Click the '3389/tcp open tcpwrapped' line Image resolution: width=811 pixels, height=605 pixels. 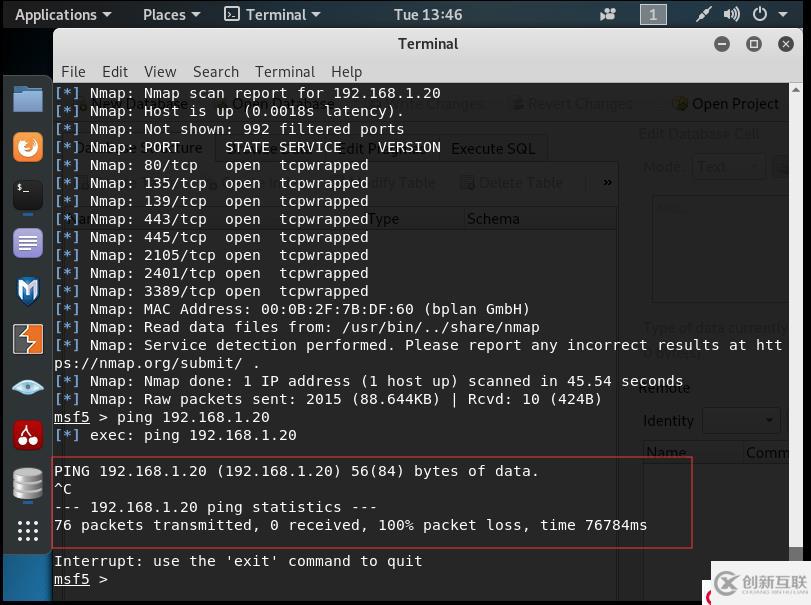[x=212, y=292]
